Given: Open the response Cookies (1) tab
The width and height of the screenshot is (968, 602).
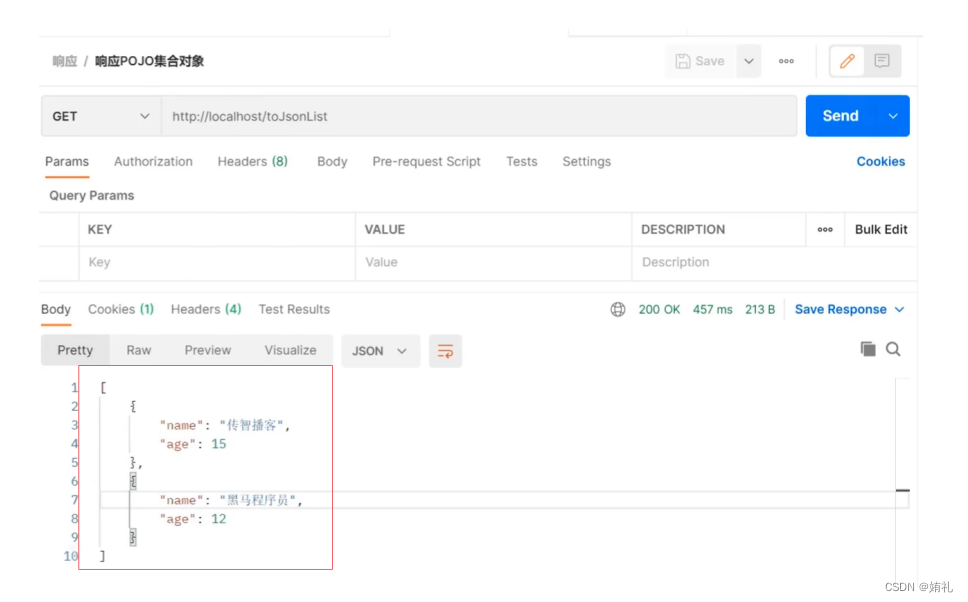Looking at the screenshot, I should click(x=121, y=309).
